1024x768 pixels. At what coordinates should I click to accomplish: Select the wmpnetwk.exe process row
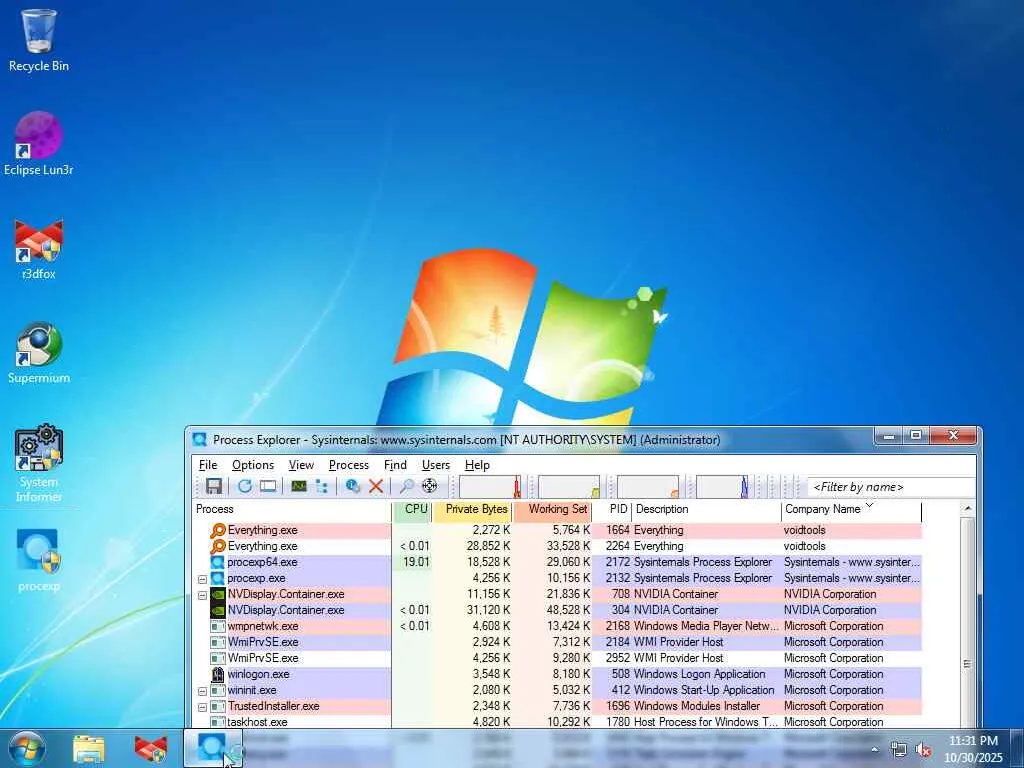click(x=558, y=626)
